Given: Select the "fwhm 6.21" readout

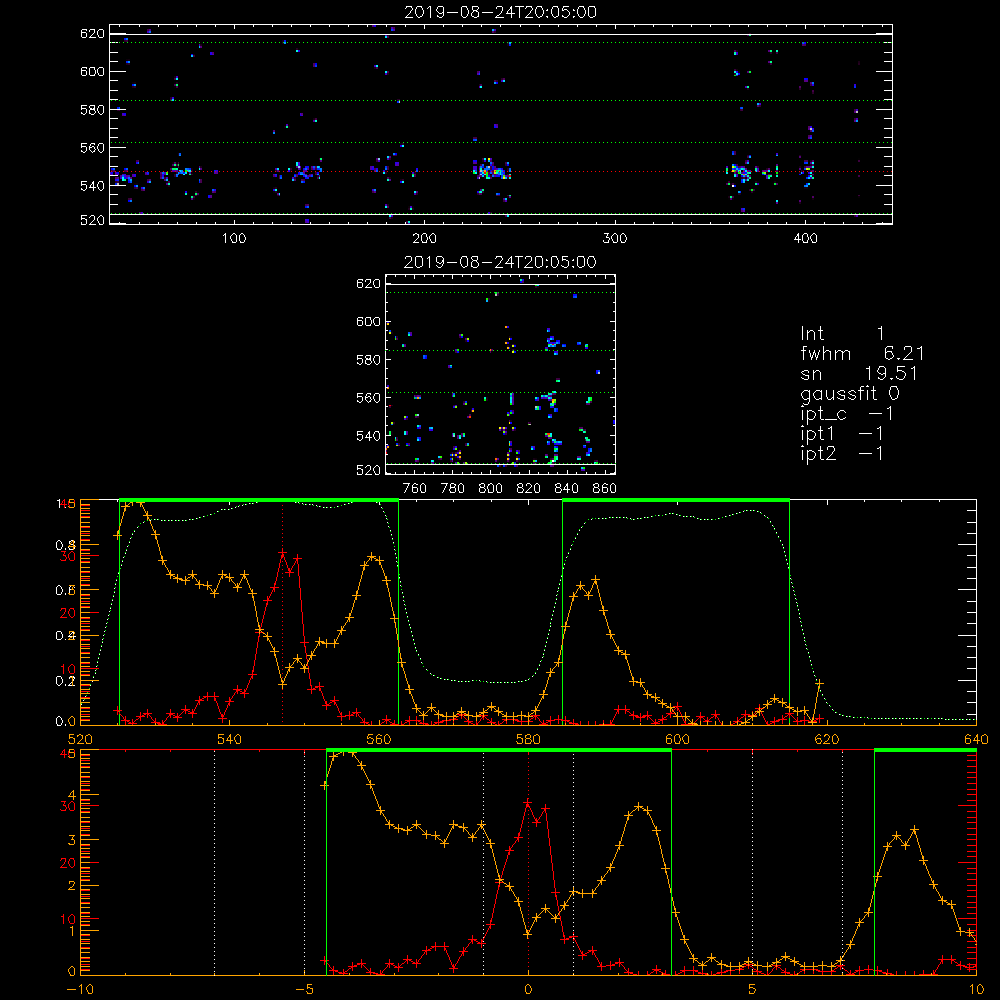Looking at the screenshot, I should (x=862, y=353).
